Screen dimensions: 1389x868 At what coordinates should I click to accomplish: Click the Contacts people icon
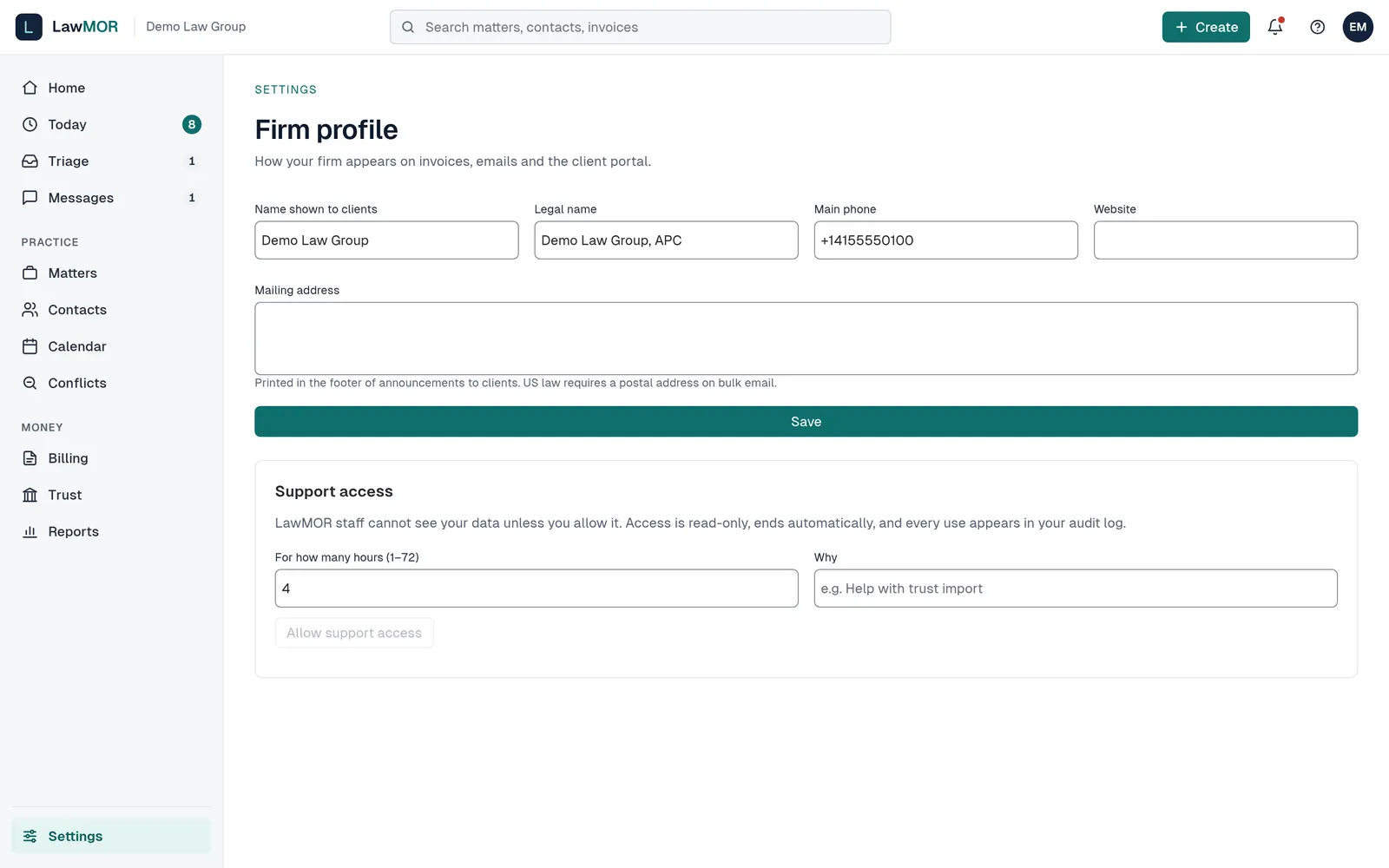30,310
